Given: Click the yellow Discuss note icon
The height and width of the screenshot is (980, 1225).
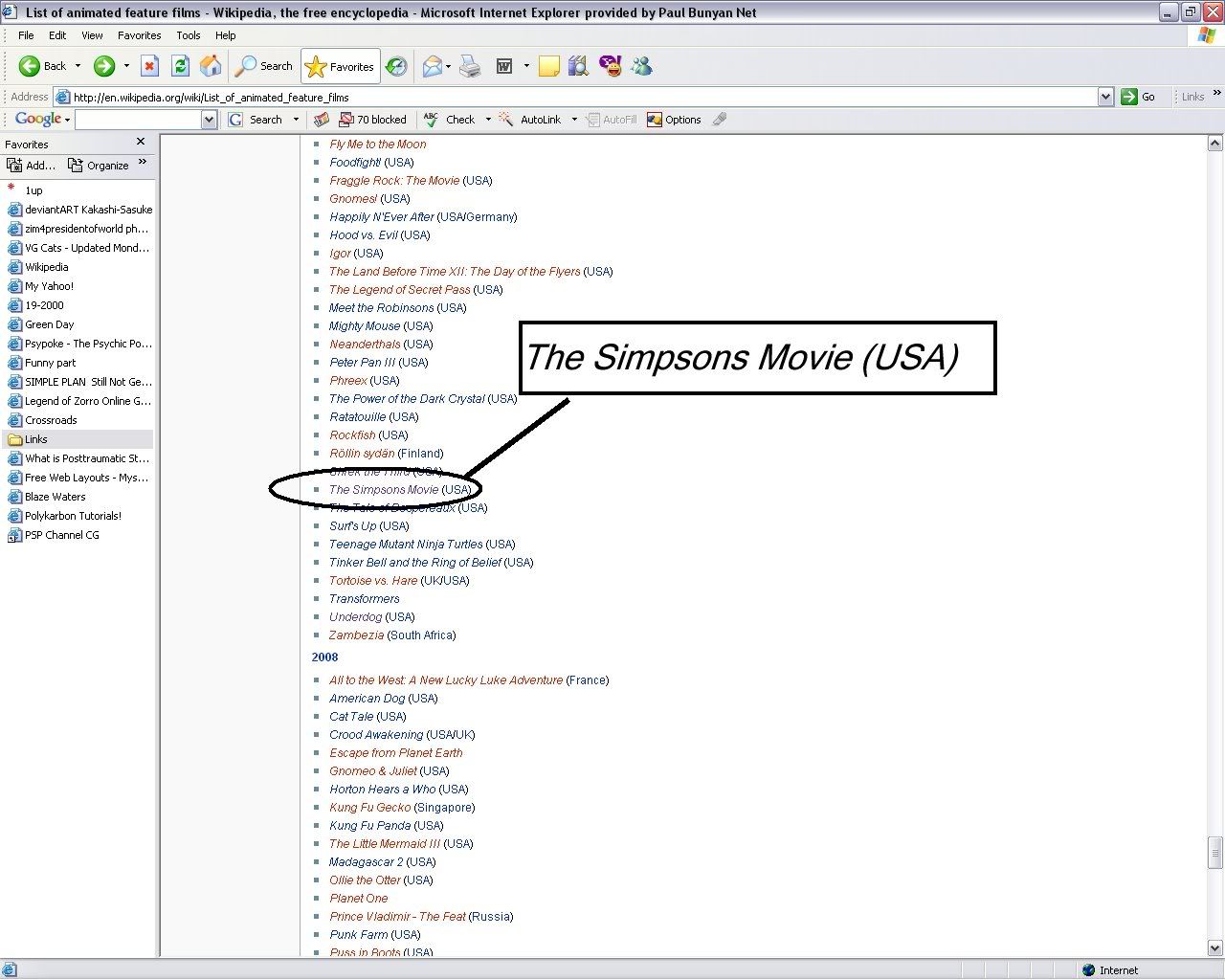Looking at the screenshot, I should 549,66.
